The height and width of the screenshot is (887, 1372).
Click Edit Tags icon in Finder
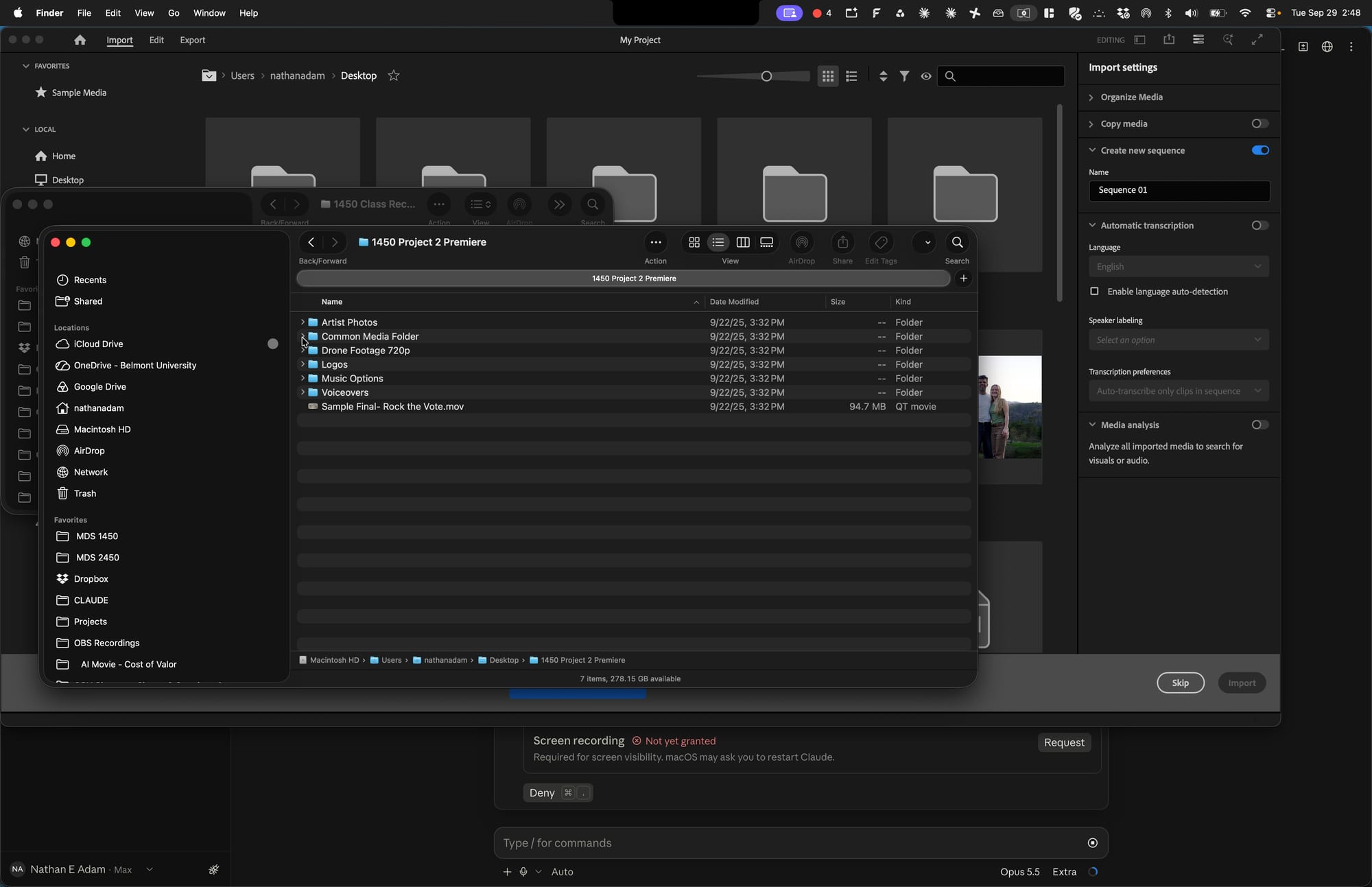point(882,242)
